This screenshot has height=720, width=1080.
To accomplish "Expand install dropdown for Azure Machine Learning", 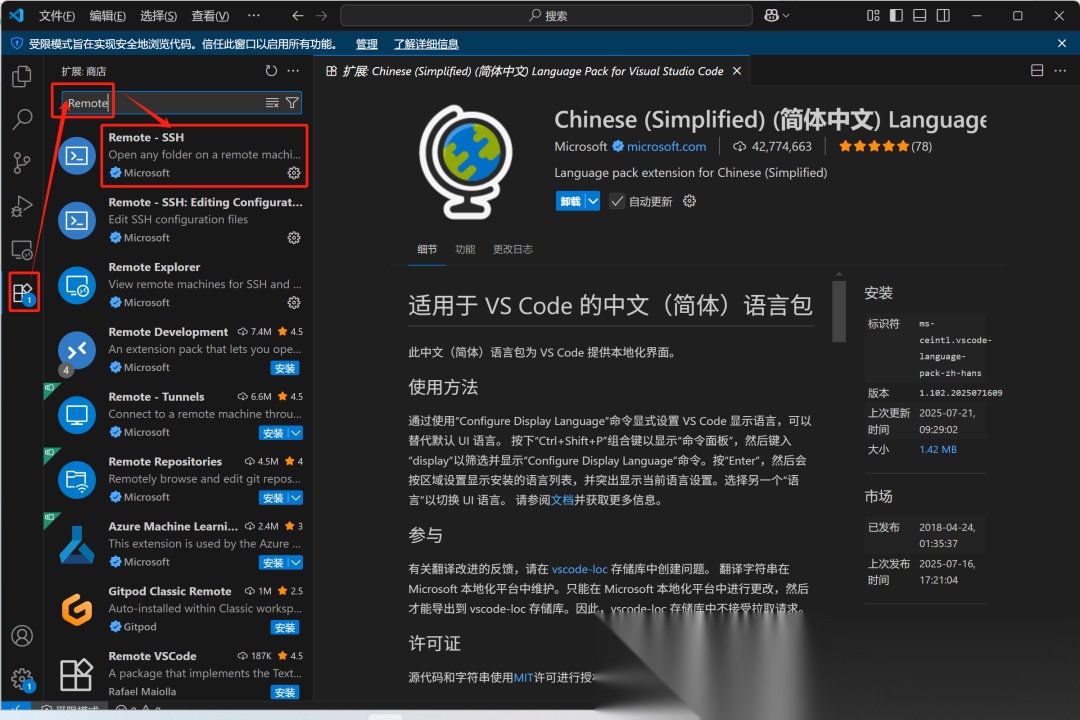I will [295, 562].
